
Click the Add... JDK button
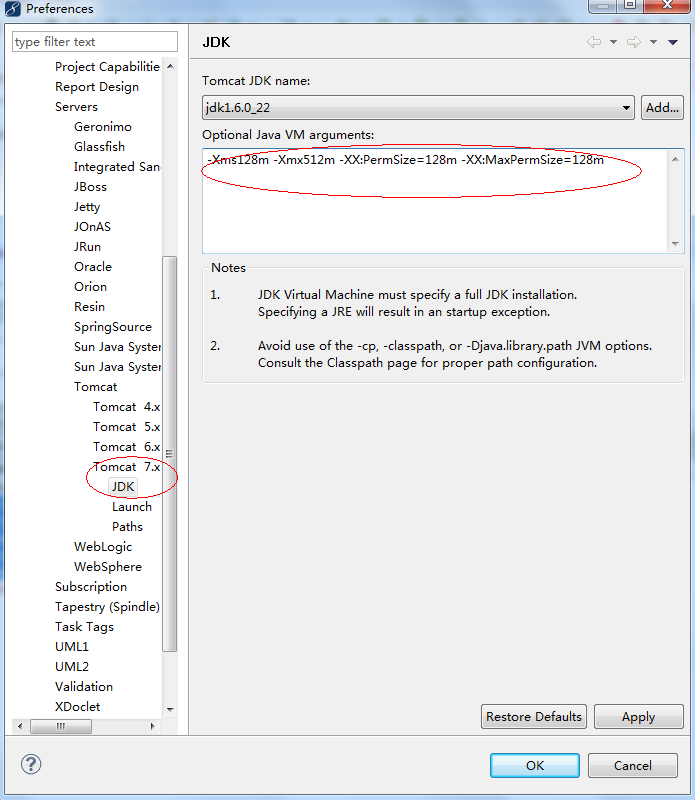pos(662,108)
